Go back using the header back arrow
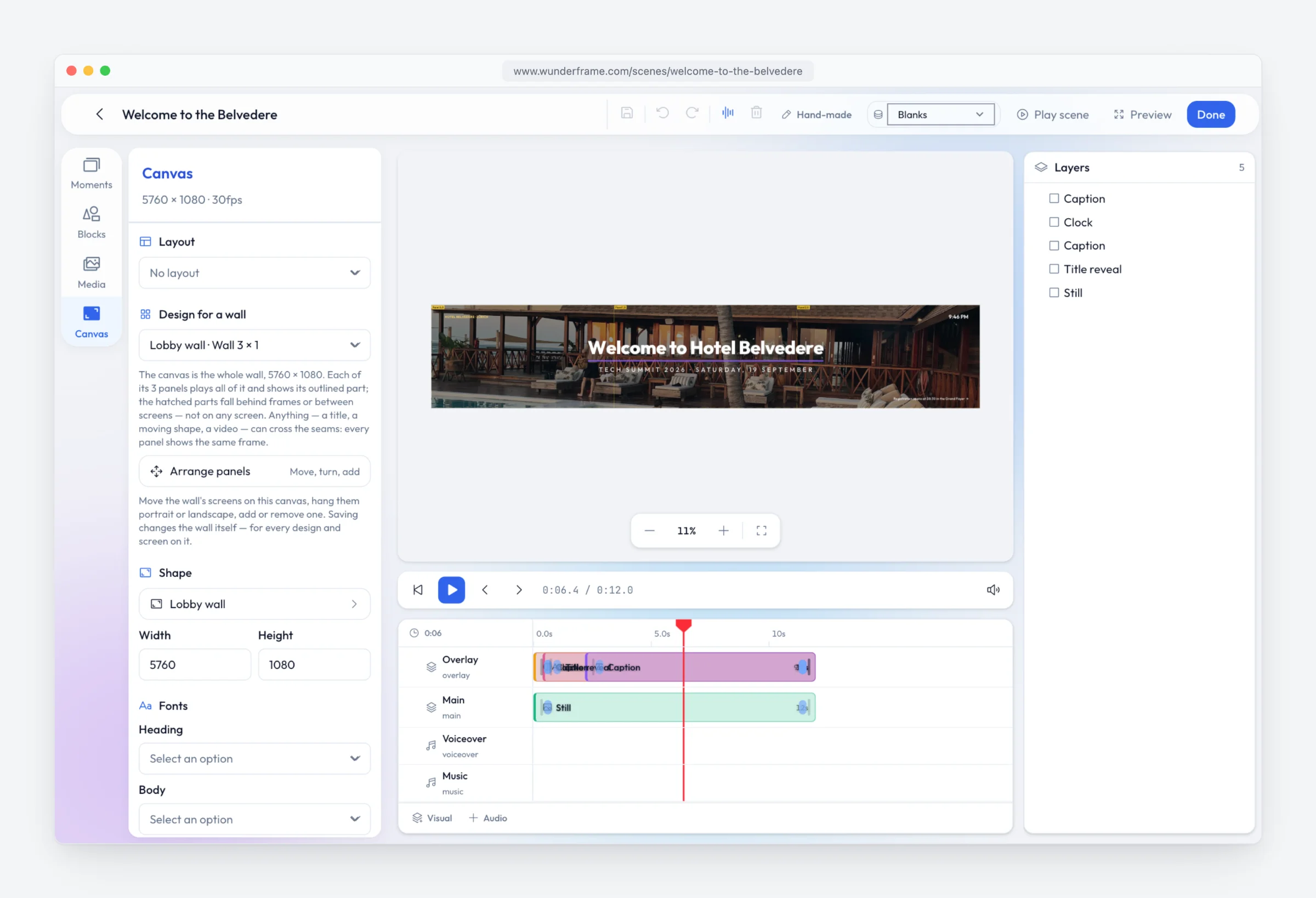The width and height of the screenshot is (1316, 898). [x=100, y=115]
